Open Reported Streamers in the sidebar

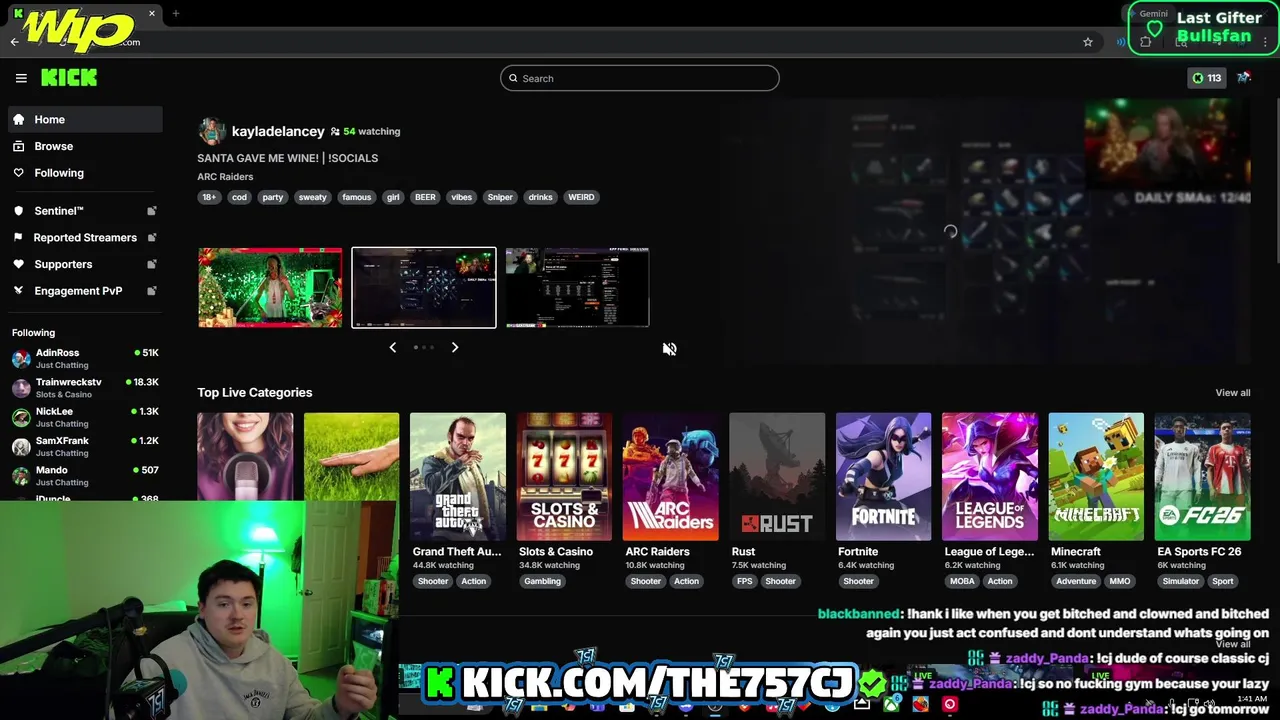[x=85, y=237]
